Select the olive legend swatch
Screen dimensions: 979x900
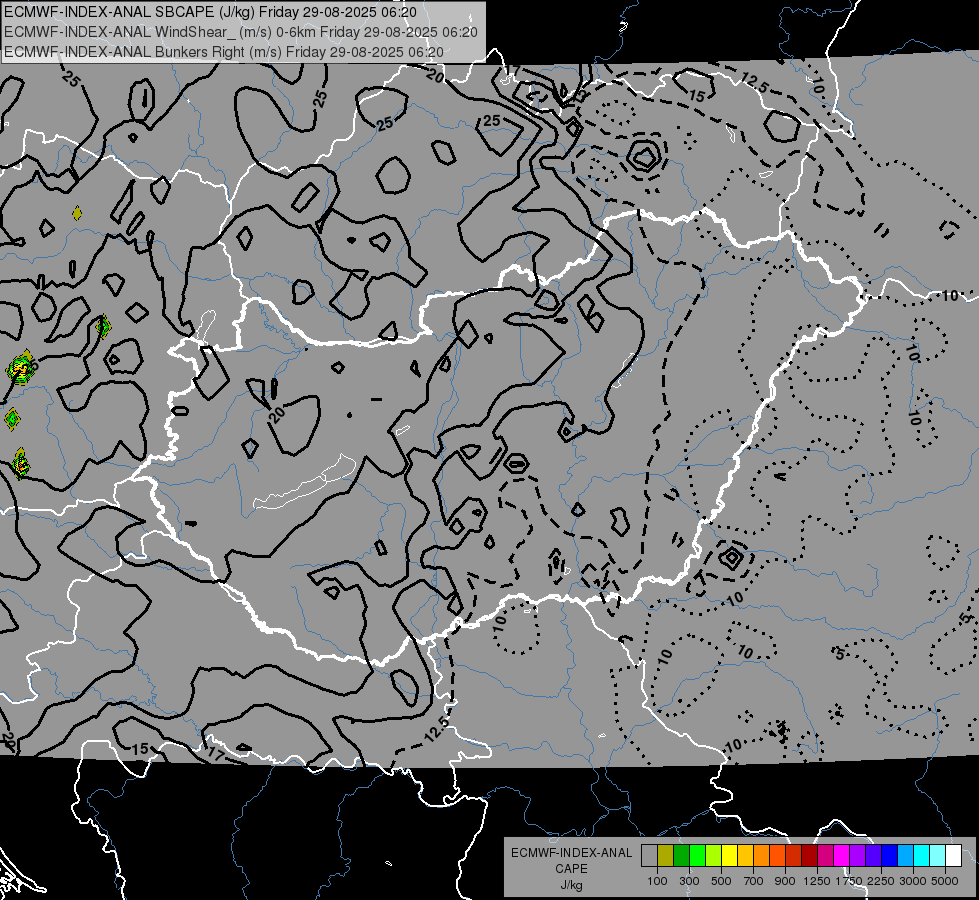coord(666,856)
